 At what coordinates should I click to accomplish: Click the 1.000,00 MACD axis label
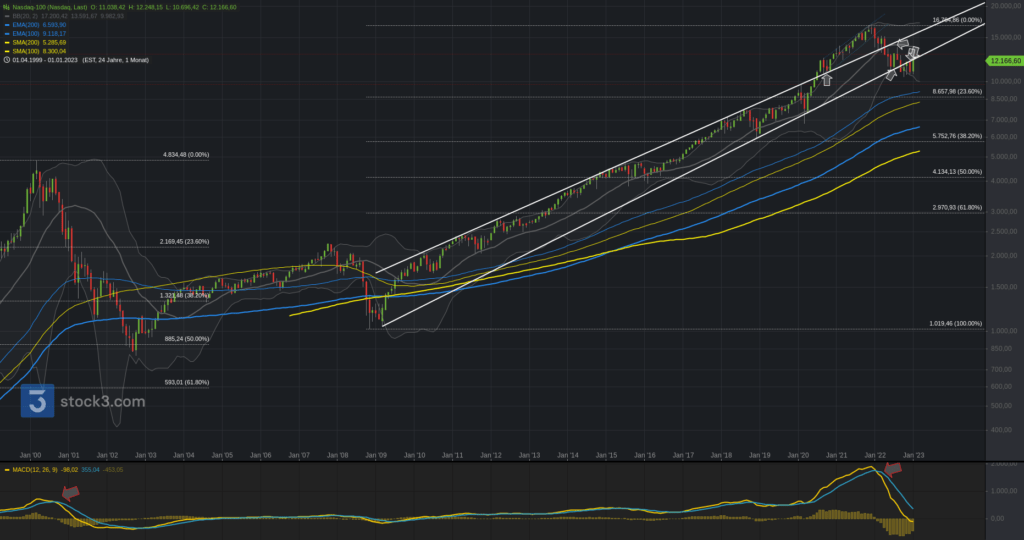[x=1005, y=491]
